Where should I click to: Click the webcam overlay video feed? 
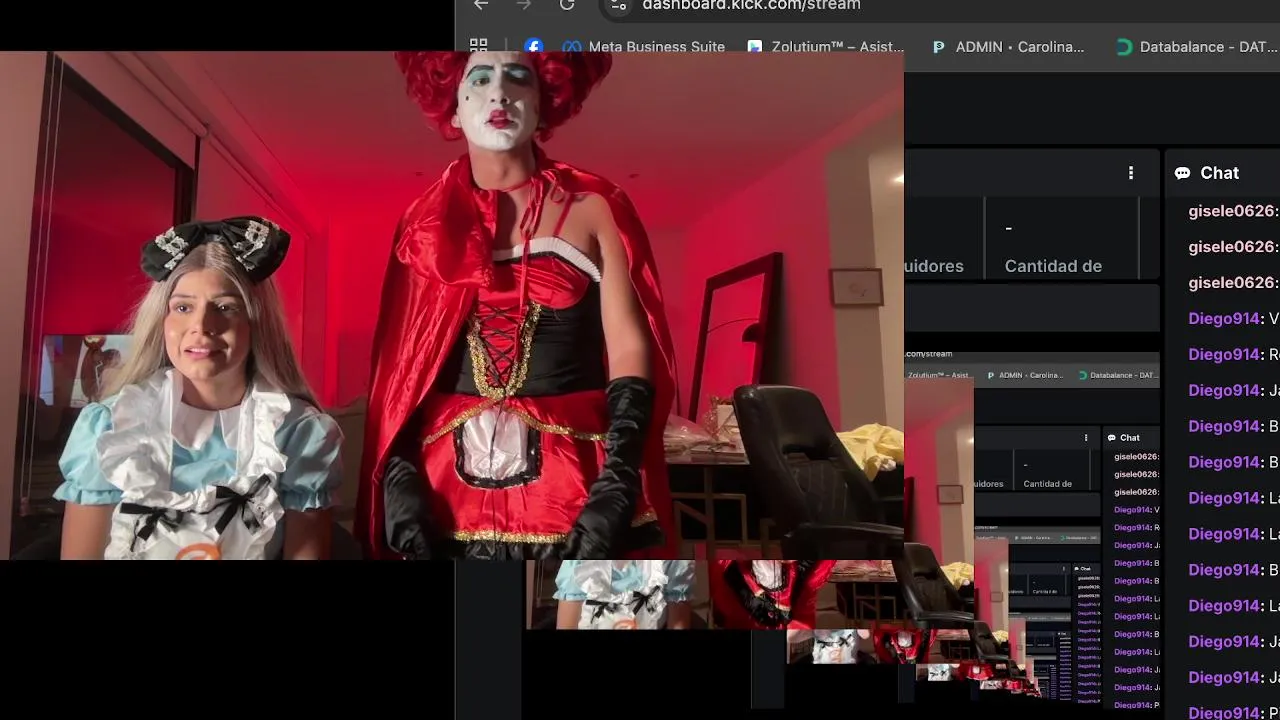click(x=452, y=305)
